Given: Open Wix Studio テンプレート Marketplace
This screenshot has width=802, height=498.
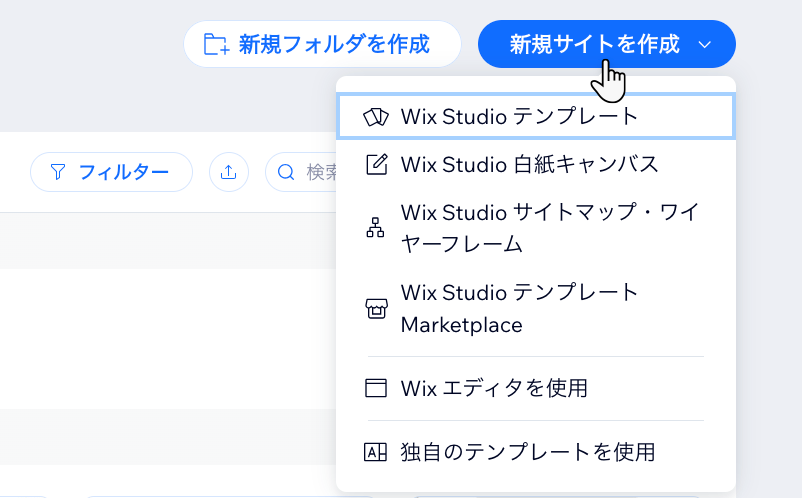Looking at the screenshot, I should point(536,309).
